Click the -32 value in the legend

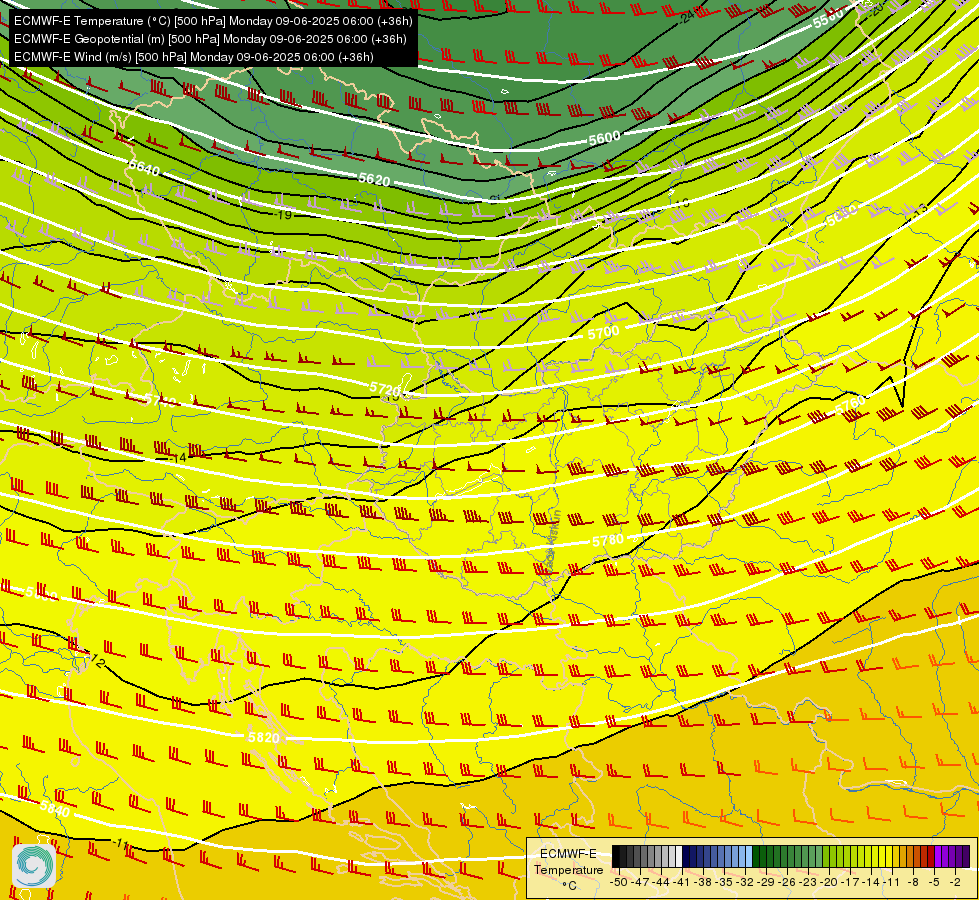[x=745, y=882]
